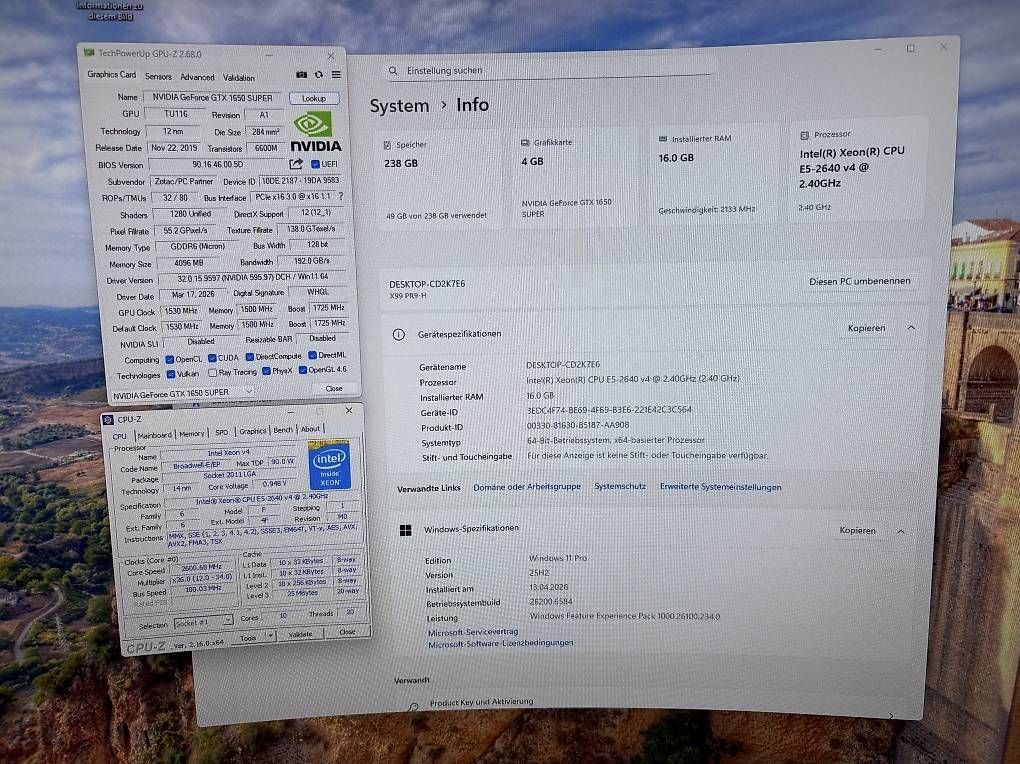1020x764 pixels.
Task: Toggle the OpenGL 4.6 checkbox
Action: pos(302,370)
